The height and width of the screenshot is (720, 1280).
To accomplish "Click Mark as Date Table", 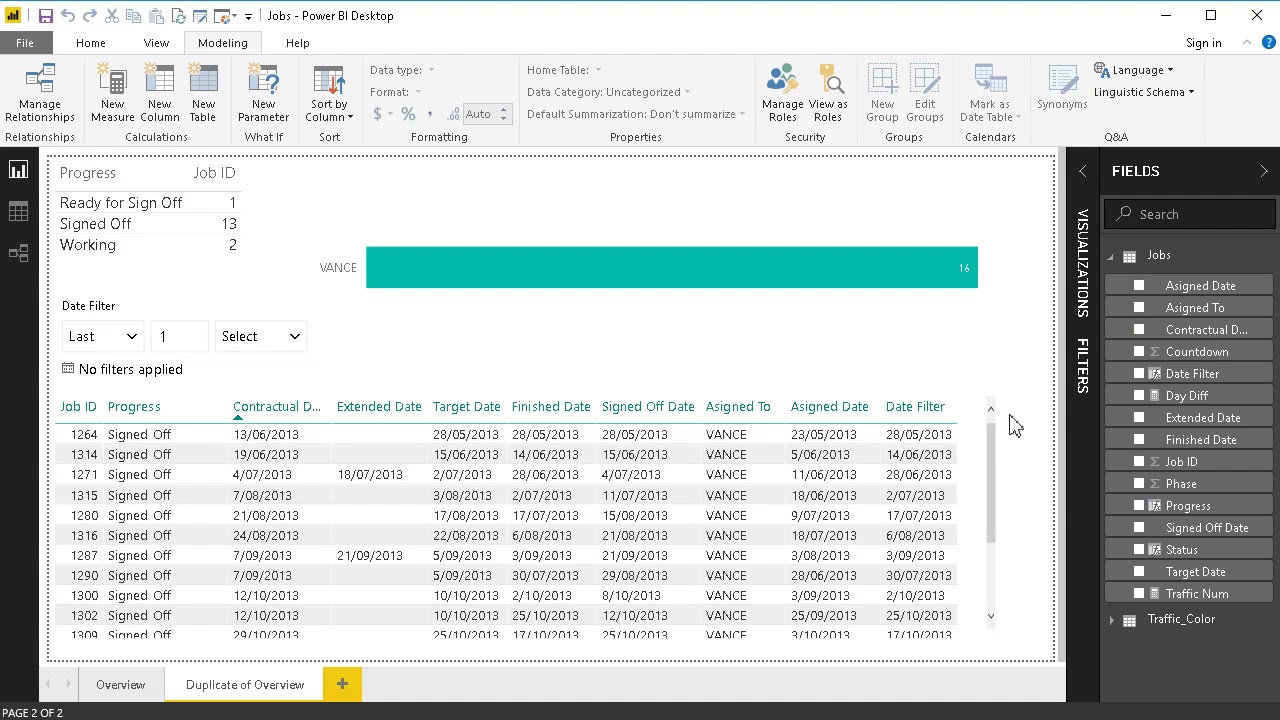I will (x=990, y=93).
